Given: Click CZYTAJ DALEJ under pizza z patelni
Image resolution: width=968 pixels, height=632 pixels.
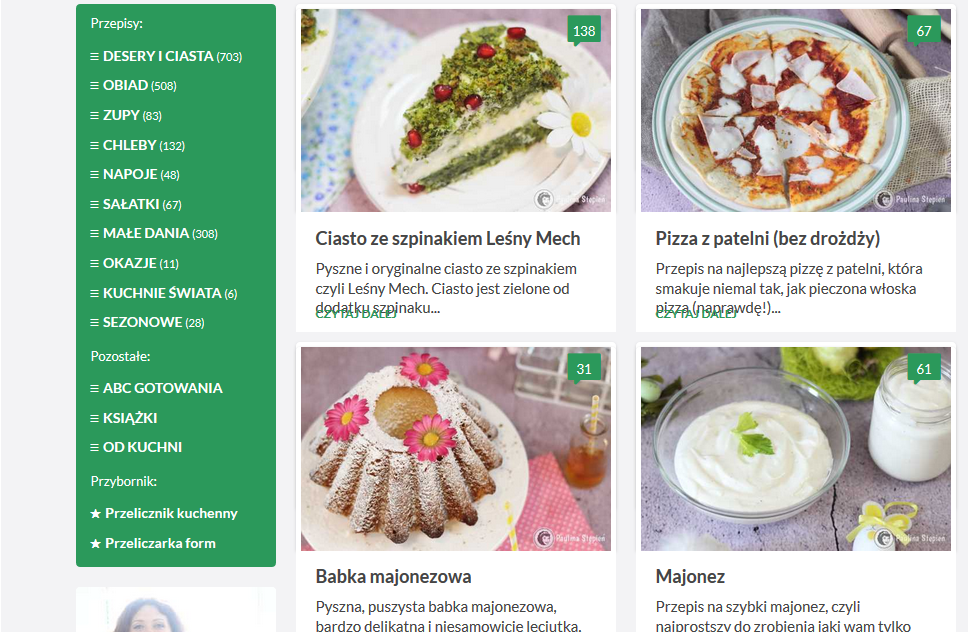Looking at the screenshot, I should coord(696,314).
